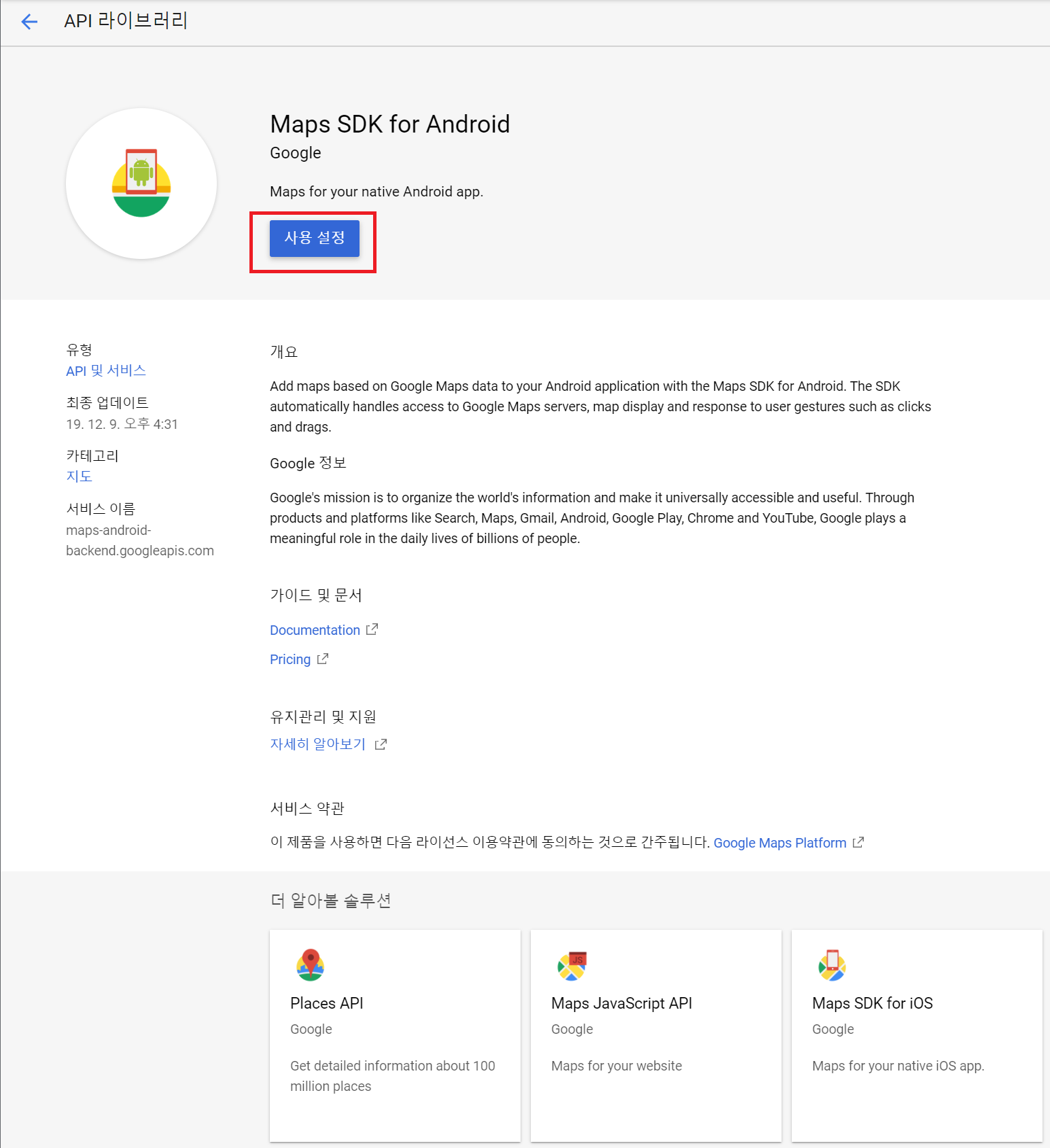Select the Maps JavaScript API card title
Viewport: 1050px width, 1148px height.
(621, 1003)
